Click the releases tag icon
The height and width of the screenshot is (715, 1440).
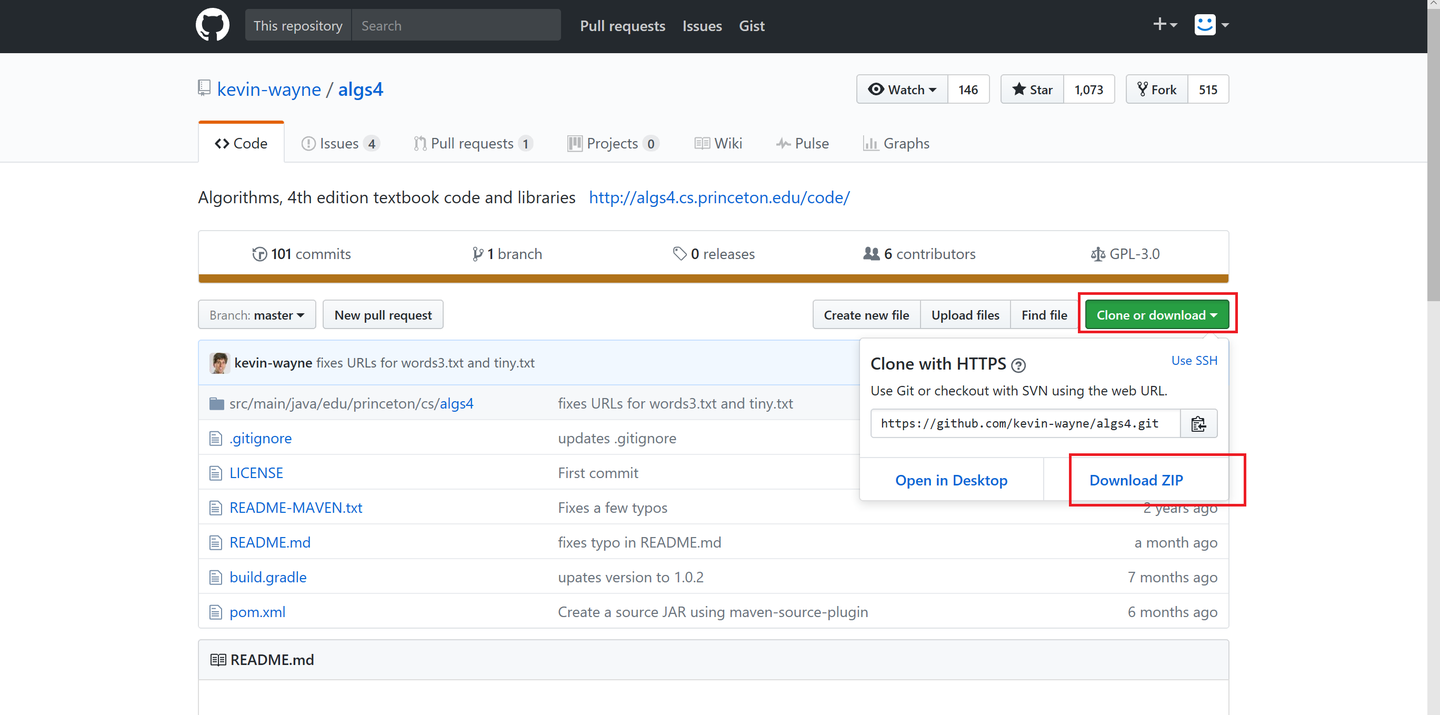pyautogui.click(x=680, y=254)
